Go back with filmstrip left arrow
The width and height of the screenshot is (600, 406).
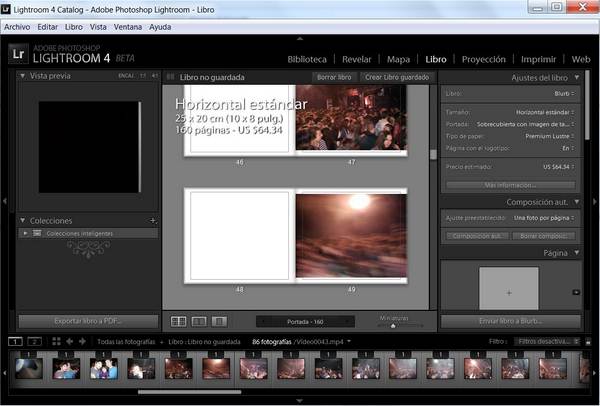click(70, 341)
